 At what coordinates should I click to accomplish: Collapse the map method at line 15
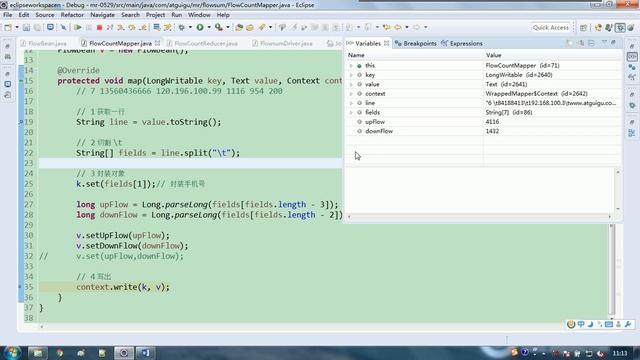[x=21, y=81]
